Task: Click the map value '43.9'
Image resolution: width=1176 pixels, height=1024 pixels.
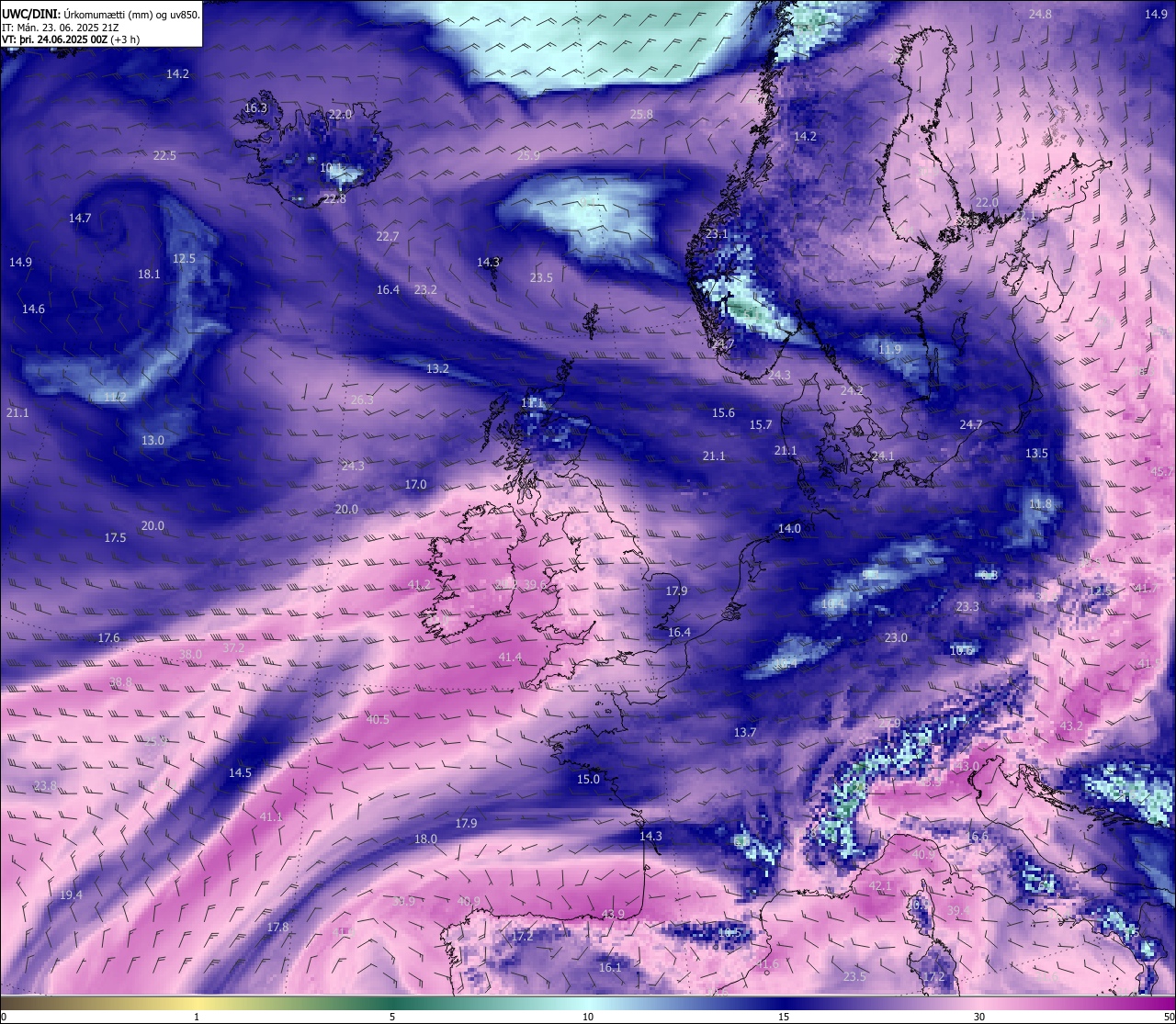Action: coord(613,915)
